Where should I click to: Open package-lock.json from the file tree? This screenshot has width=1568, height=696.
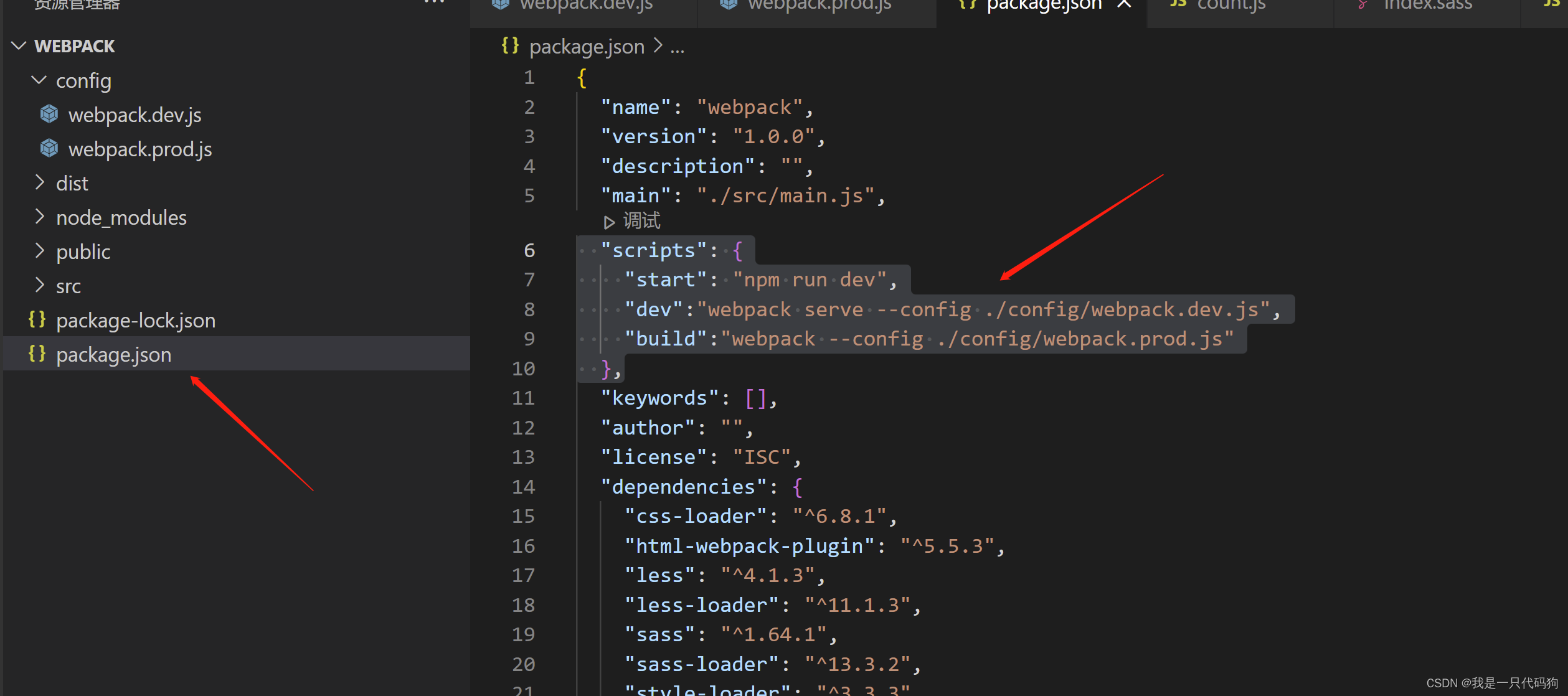[x=135, y=320]
